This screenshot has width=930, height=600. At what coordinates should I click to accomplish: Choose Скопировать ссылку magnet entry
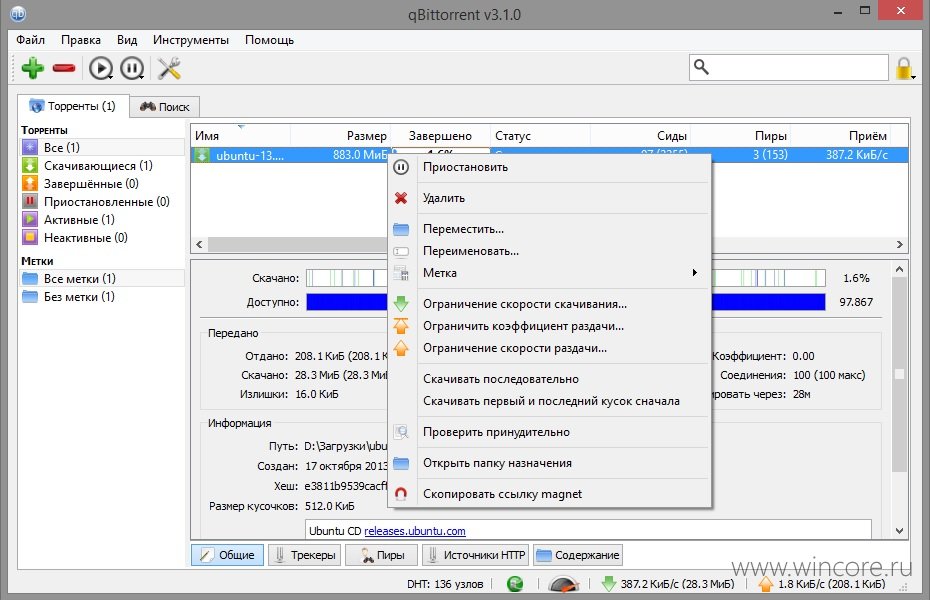(x=550, y=494)
